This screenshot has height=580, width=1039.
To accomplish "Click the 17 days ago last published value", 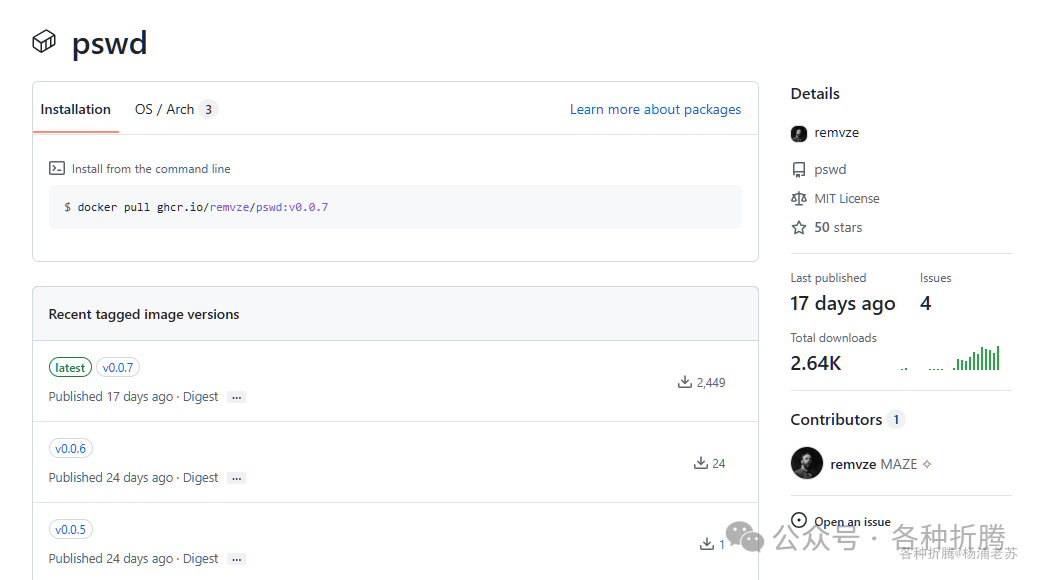I will tap(843, 304).
